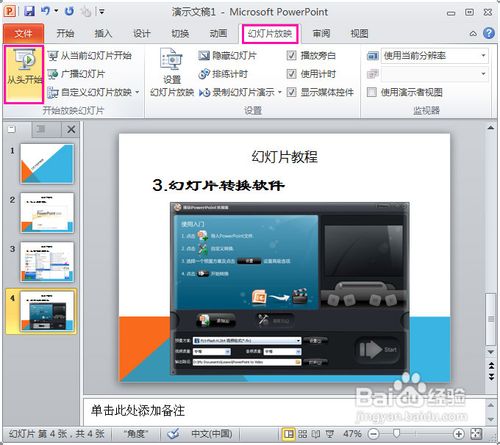Image resolution: width=500 pixels, height=445 pixels.
Task: Click zoom out minus button
Action: [x=374, y=434]
